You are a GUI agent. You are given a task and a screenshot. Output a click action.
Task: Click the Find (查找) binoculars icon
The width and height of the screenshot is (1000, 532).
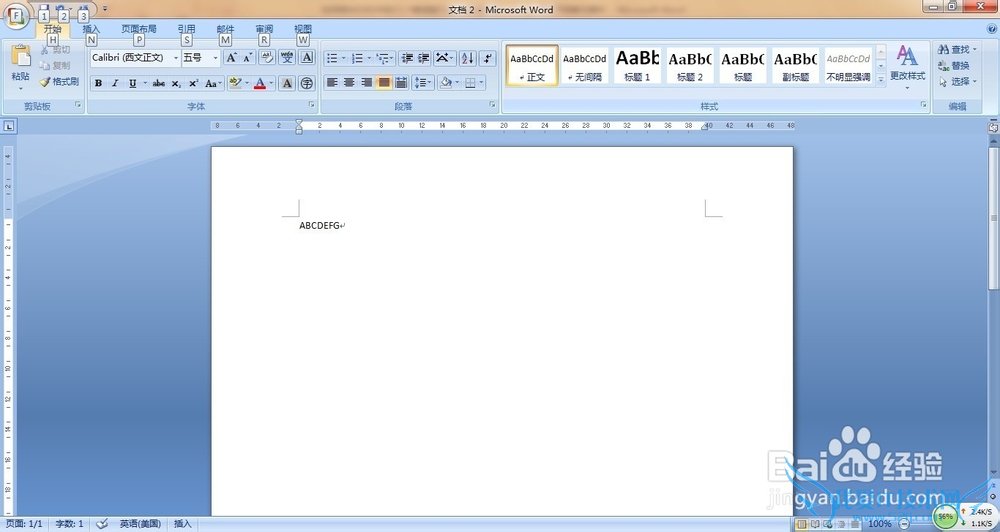click(x=943, y=49)
